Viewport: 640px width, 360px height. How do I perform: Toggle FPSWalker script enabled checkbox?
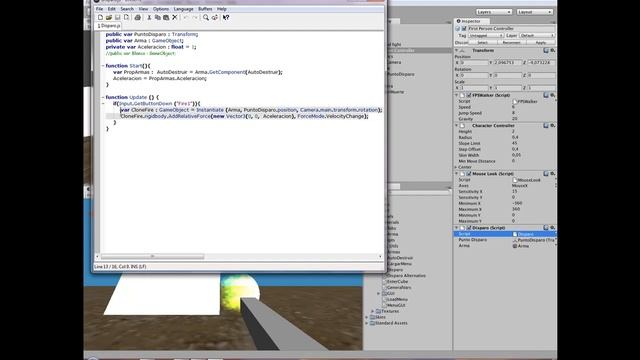[469, 95]
